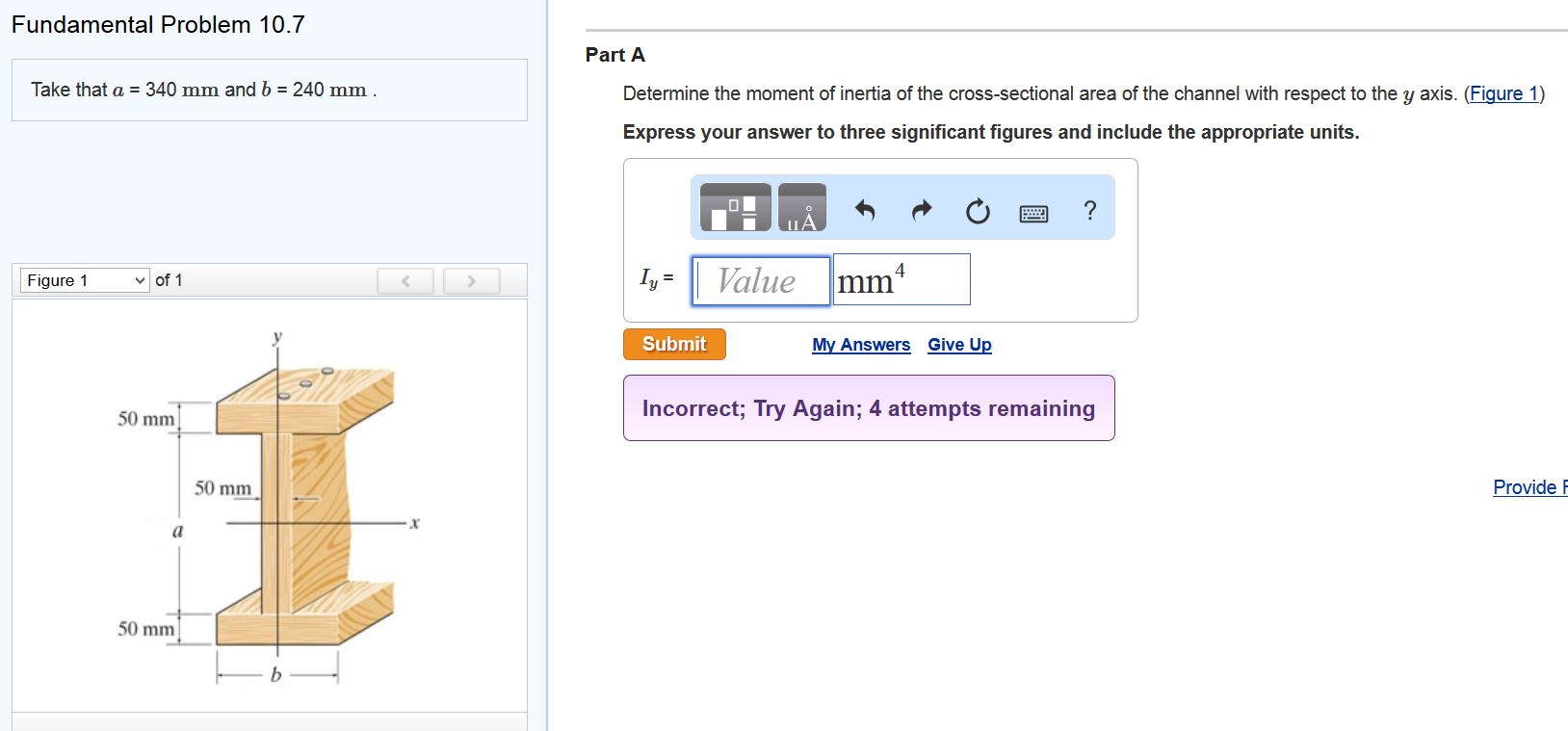Undo the last answer edit
The height and width of the screenshot is (731, 1568).
click(865, 210)
